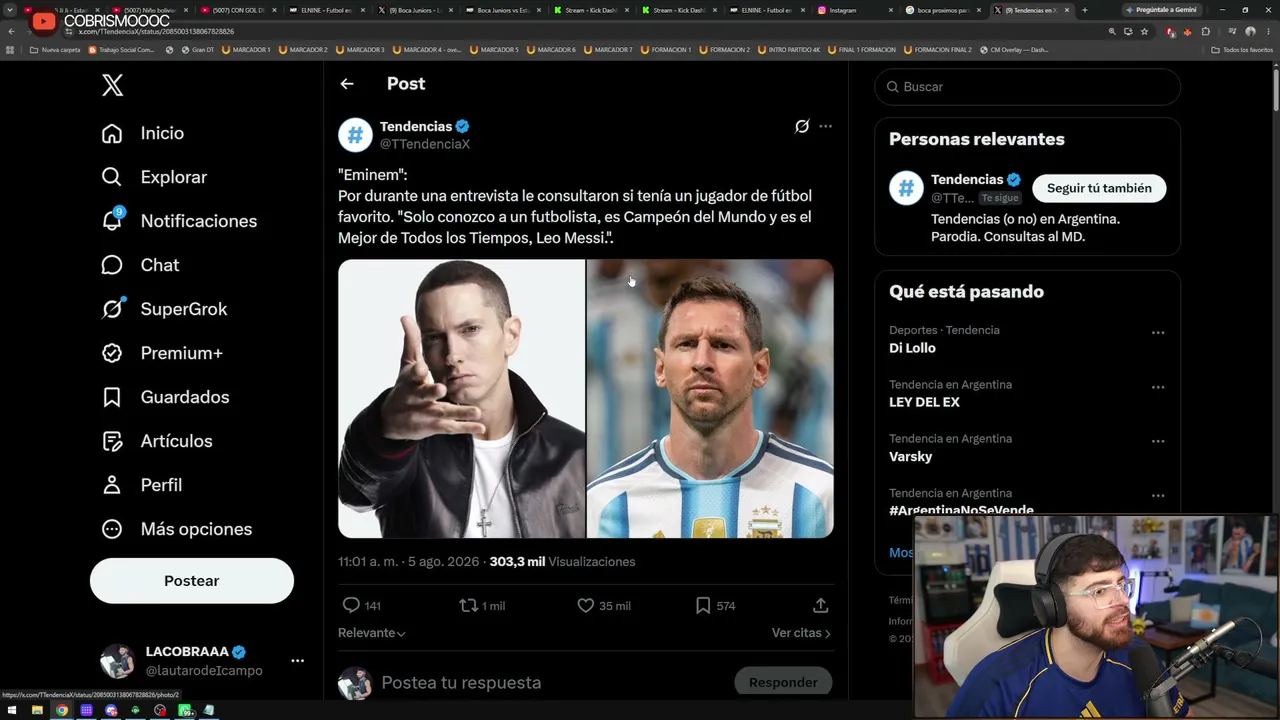The width and height of the screenshot is (1280, 720).
Task: Open more options for Varsky trend
Action: click(x=1158, y=441)
